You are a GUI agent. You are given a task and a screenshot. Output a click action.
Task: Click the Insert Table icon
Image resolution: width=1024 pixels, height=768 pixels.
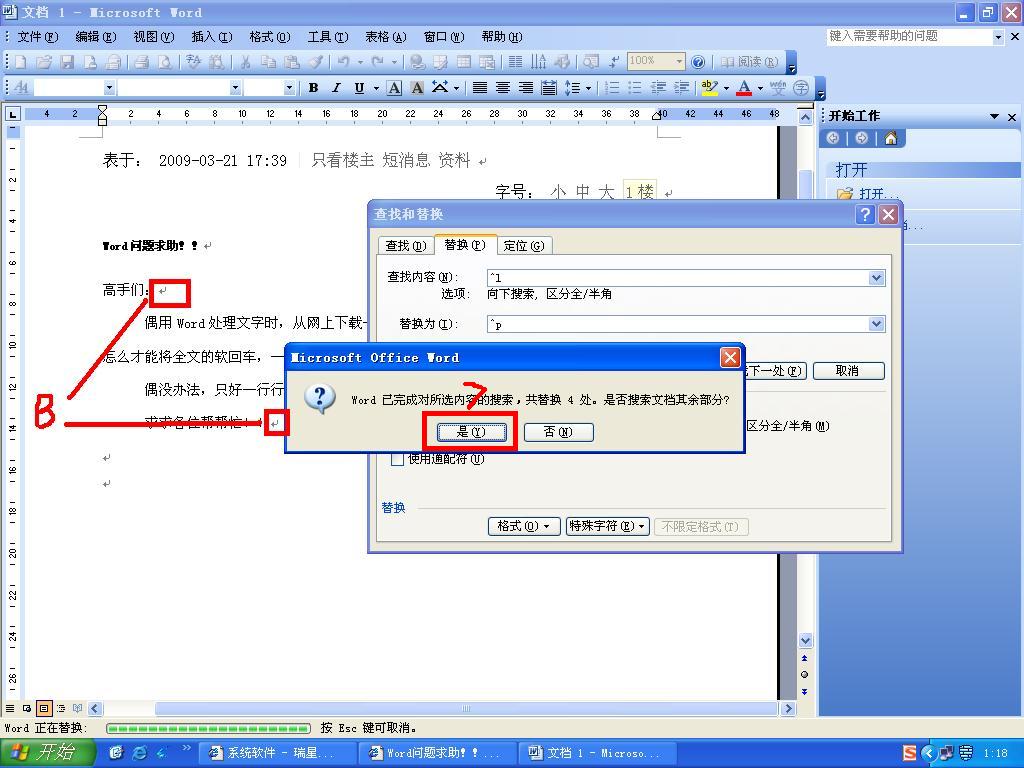(464, 62)
